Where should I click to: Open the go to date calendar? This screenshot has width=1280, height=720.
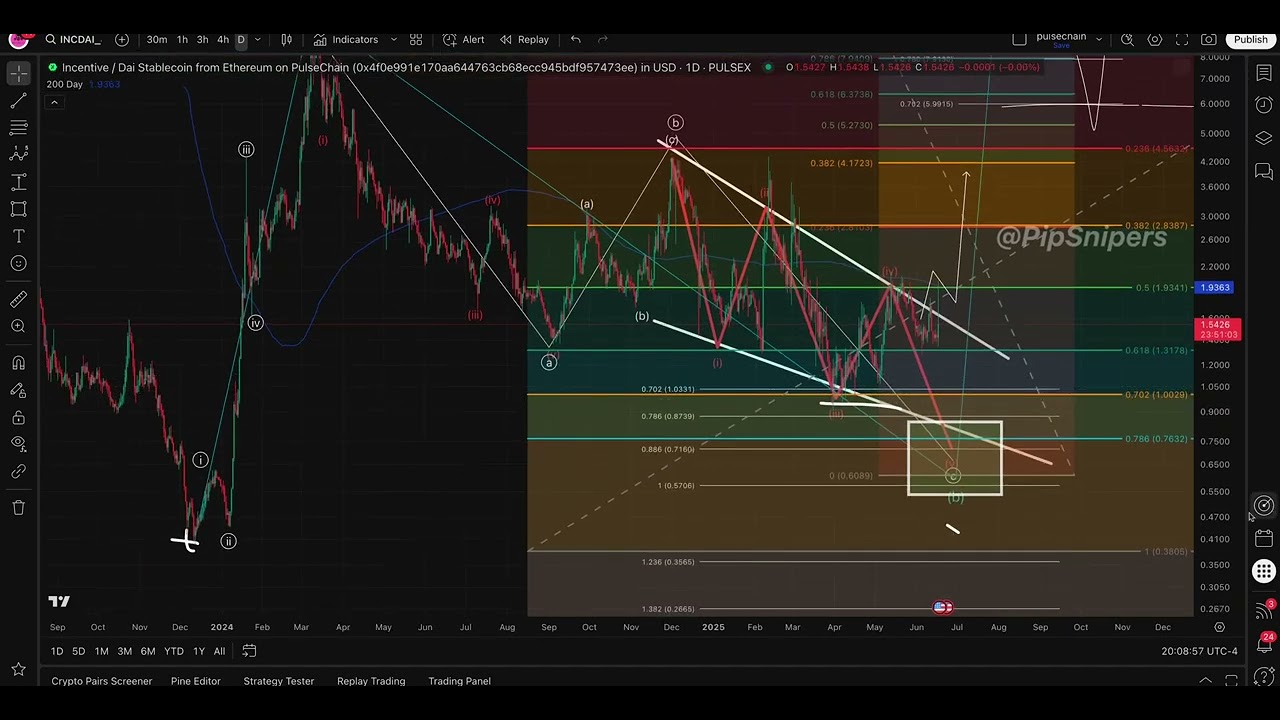point(249,652)
